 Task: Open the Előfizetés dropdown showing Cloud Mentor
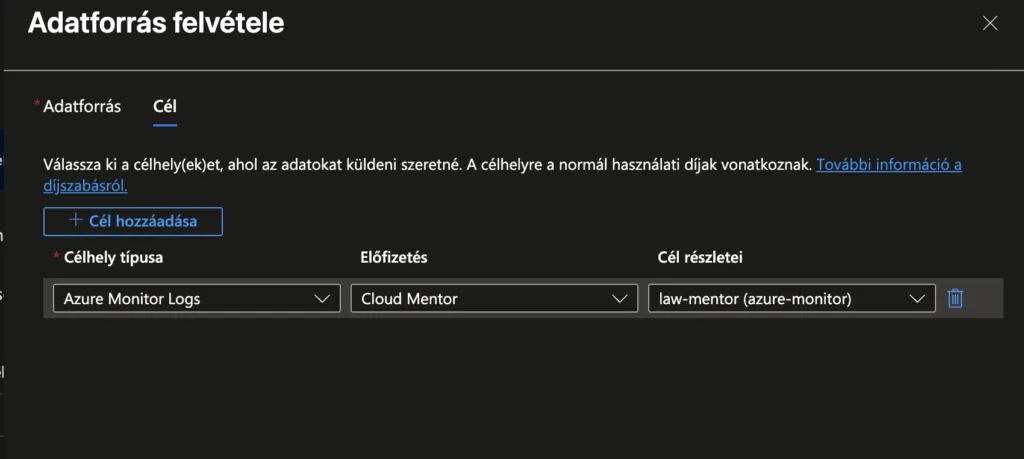493,298
